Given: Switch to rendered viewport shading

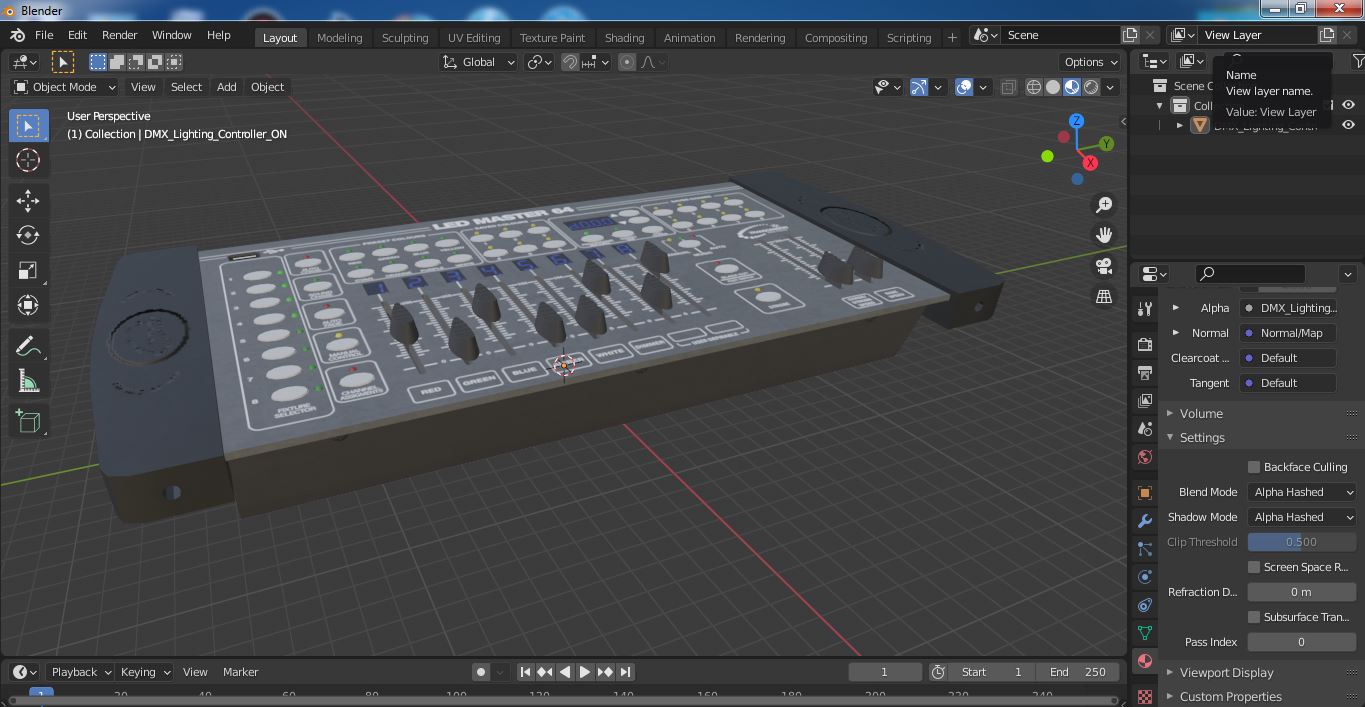Looking at the screenshot, I should click(x=1091, y=87).
